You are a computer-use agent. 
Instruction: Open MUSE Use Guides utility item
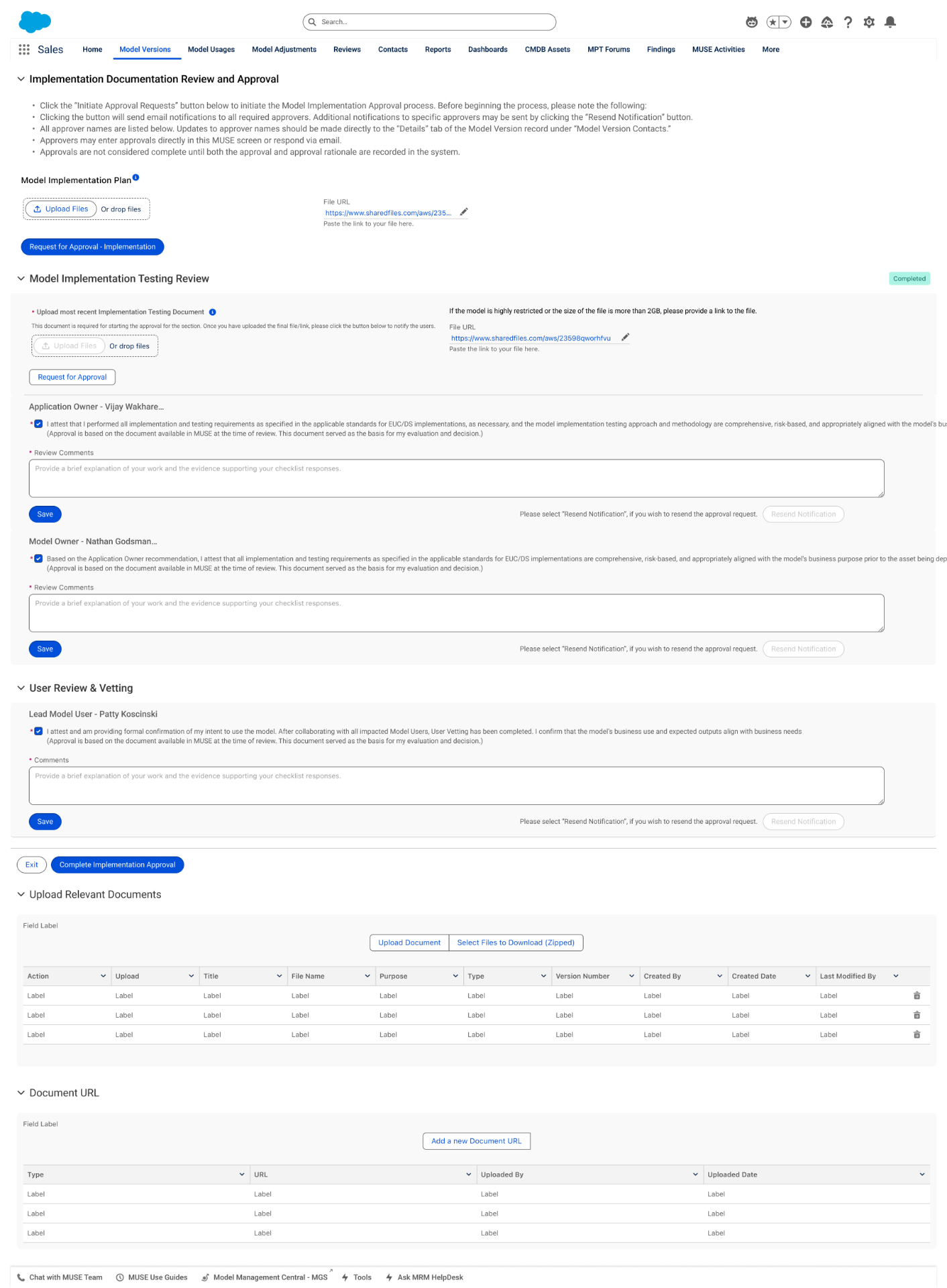click(x=152, y=1278)
